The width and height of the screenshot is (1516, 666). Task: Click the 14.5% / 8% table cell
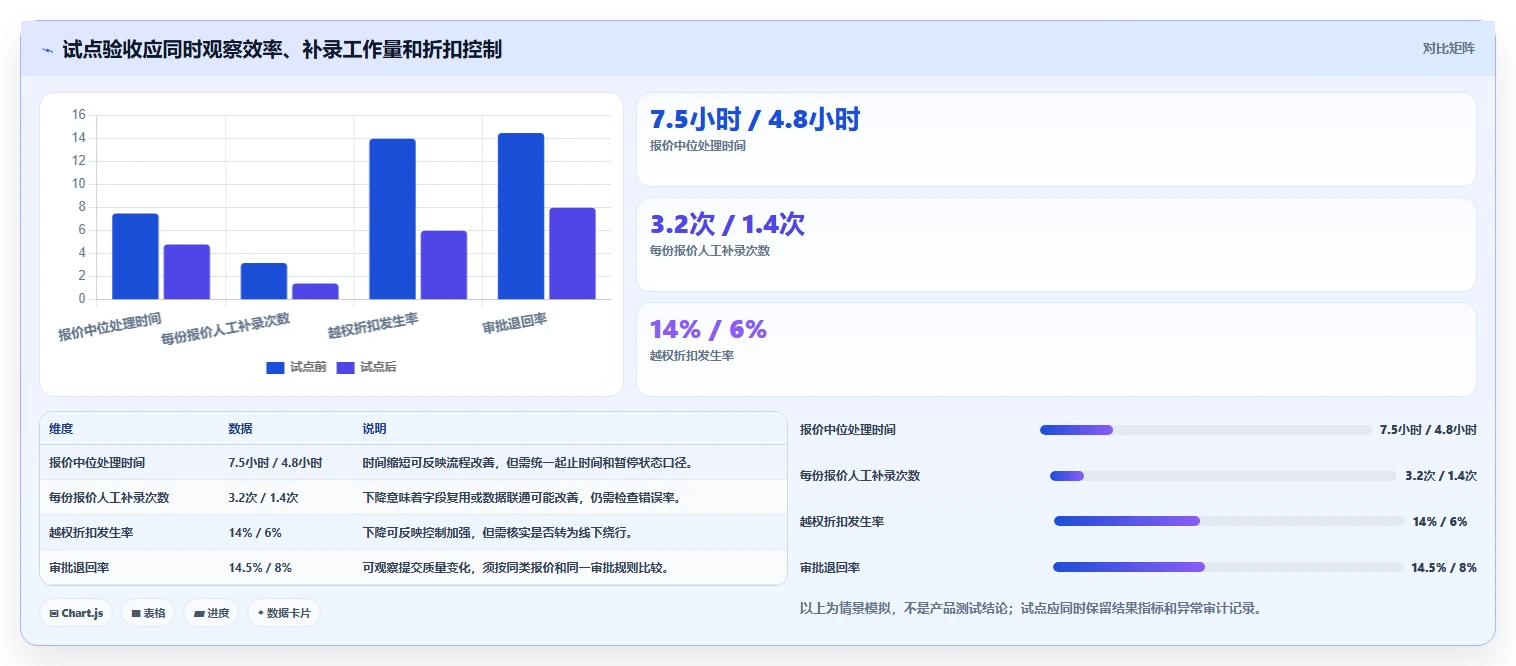tap(260, 568)
